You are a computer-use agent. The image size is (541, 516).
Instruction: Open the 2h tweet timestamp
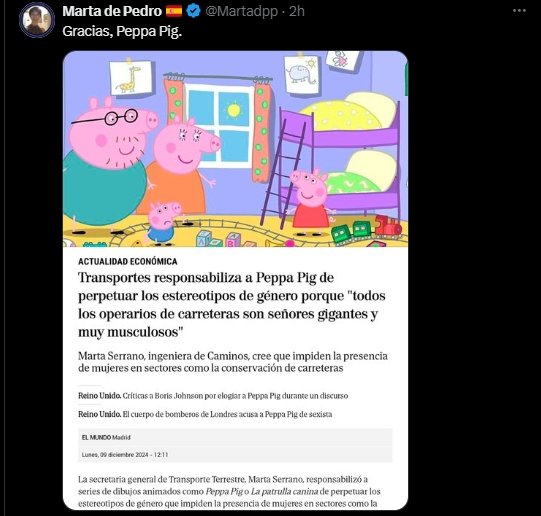pyautogui.click(x=297, y=11)
